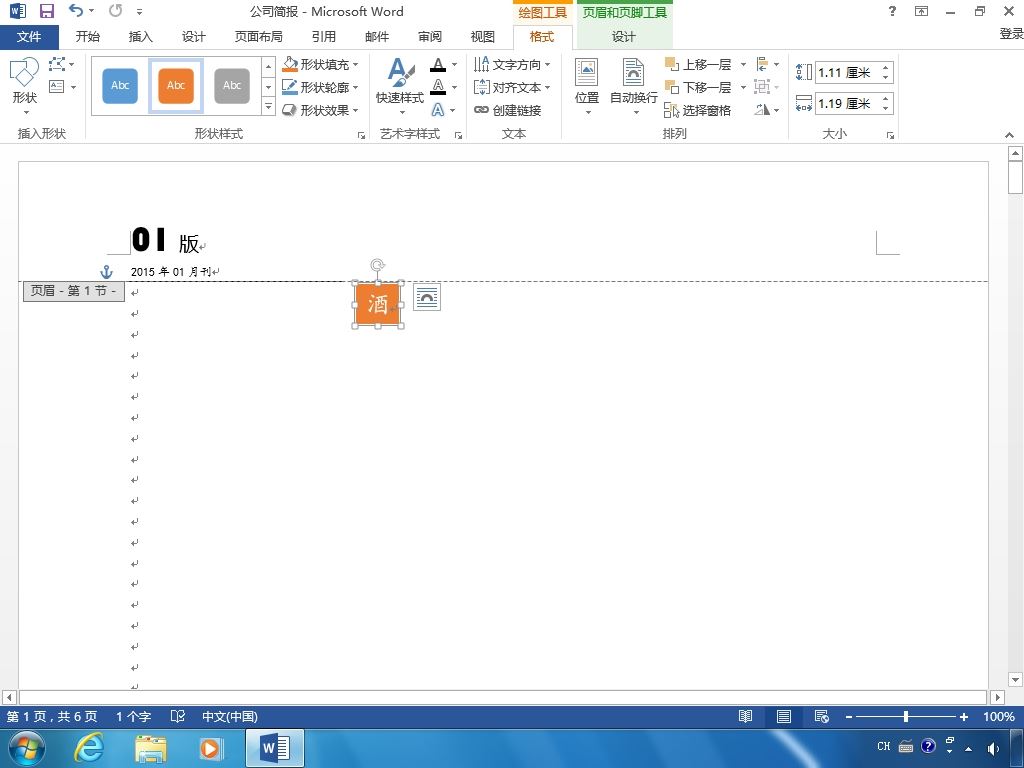Decrease shape width with down stepper
The image size is (1024, 768).
point(886,108)
